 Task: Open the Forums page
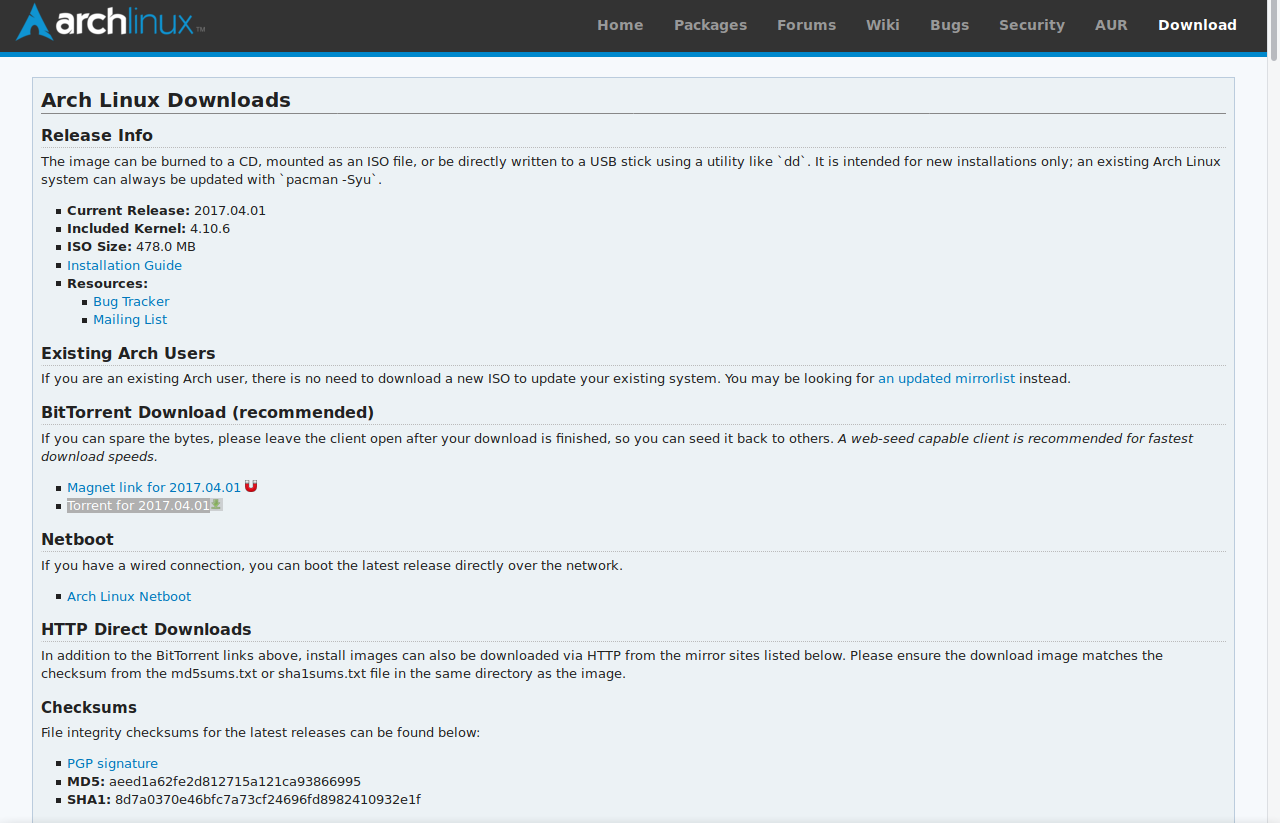(x=806, y=25)
